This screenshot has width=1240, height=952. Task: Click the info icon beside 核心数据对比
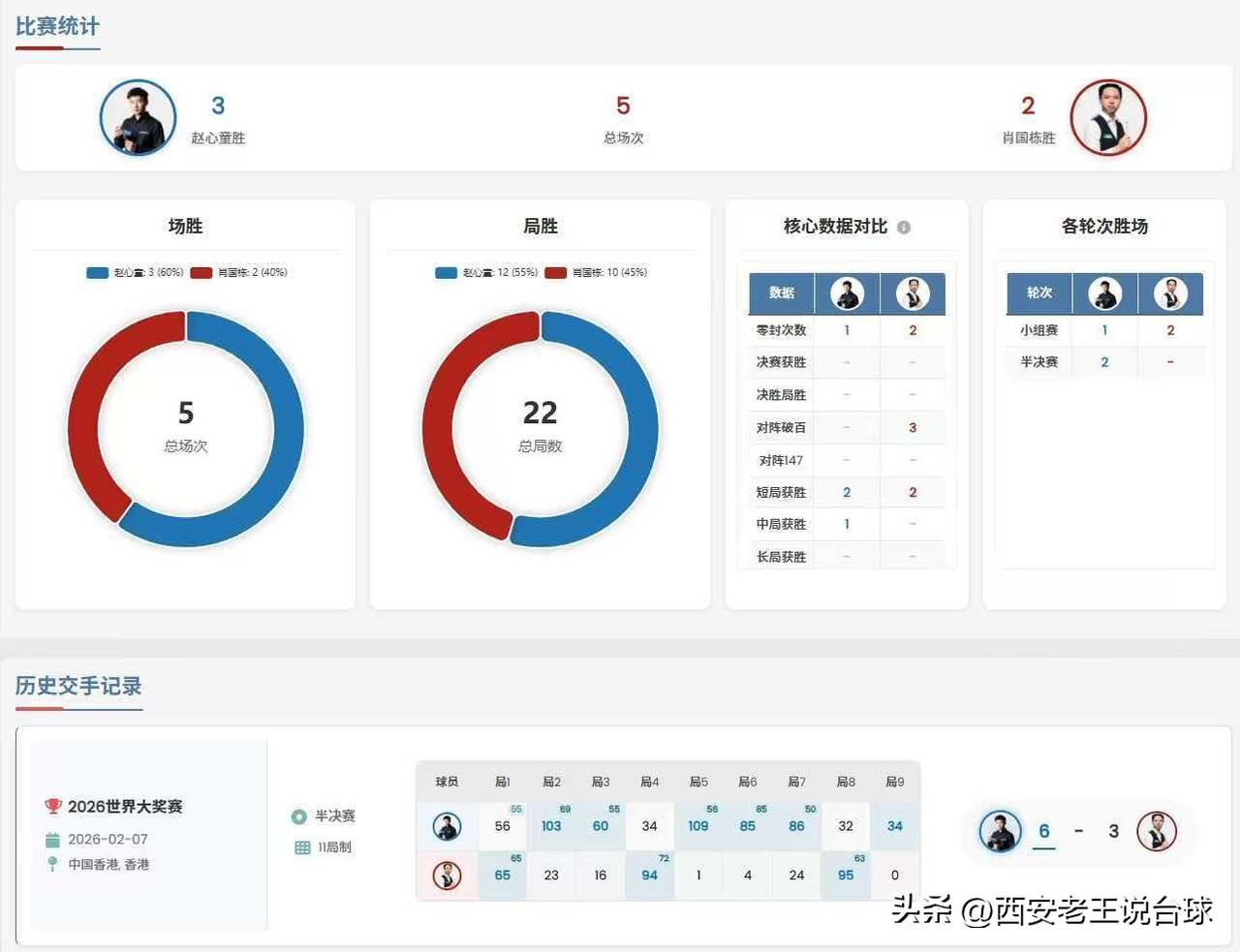(x=904, y=228)
